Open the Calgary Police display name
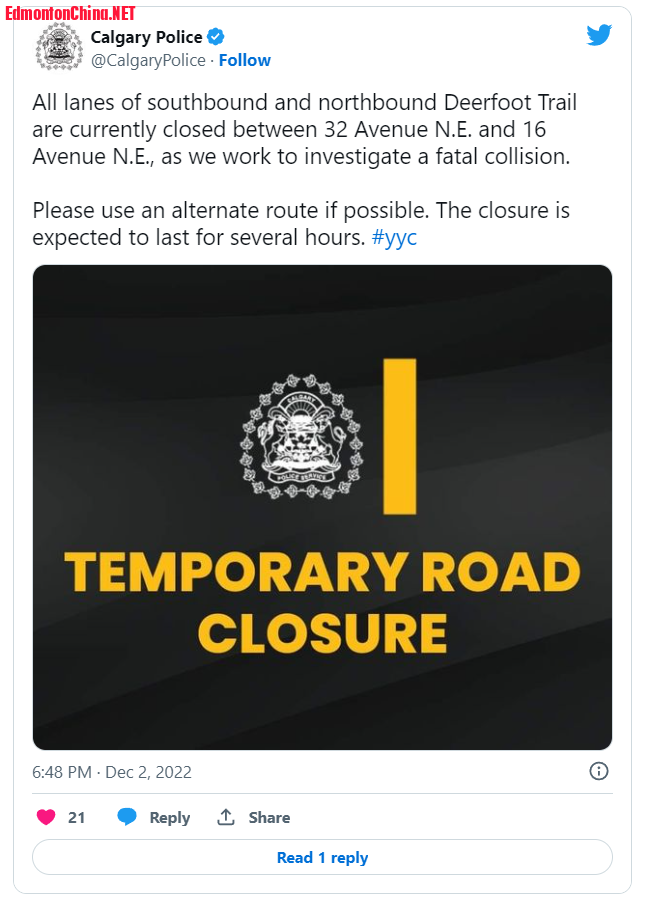The height and width of the screenshot is (901, 649). (x=147, y=37)
